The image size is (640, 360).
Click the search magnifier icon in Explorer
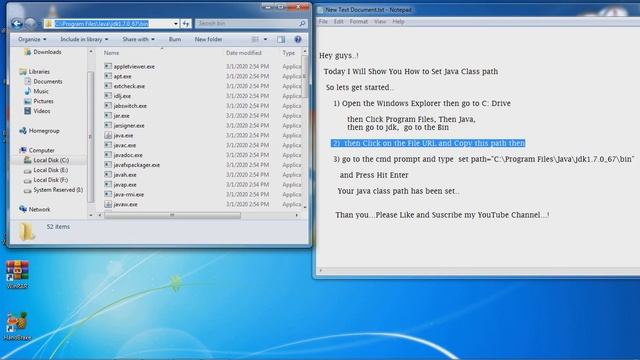302,24
